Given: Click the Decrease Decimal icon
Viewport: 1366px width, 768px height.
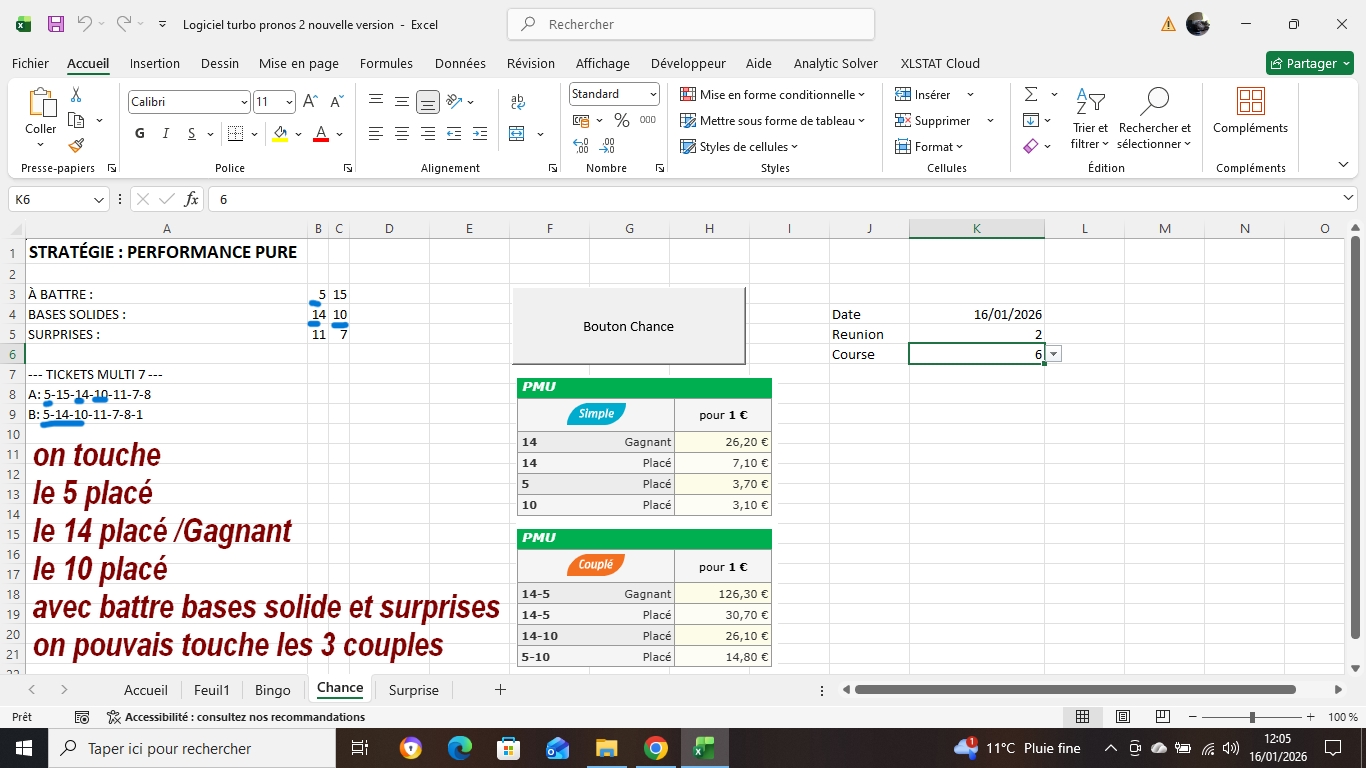Looking at the screenshot, I should (608, 146).
